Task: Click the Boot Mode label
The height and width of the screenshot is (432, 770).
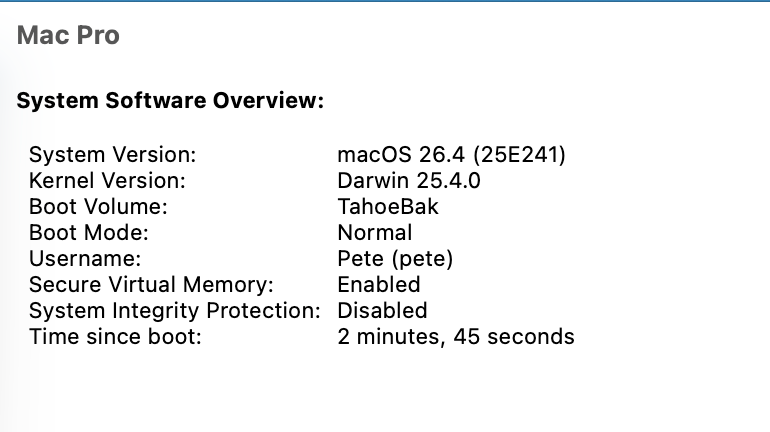Action: pos(88,233)
